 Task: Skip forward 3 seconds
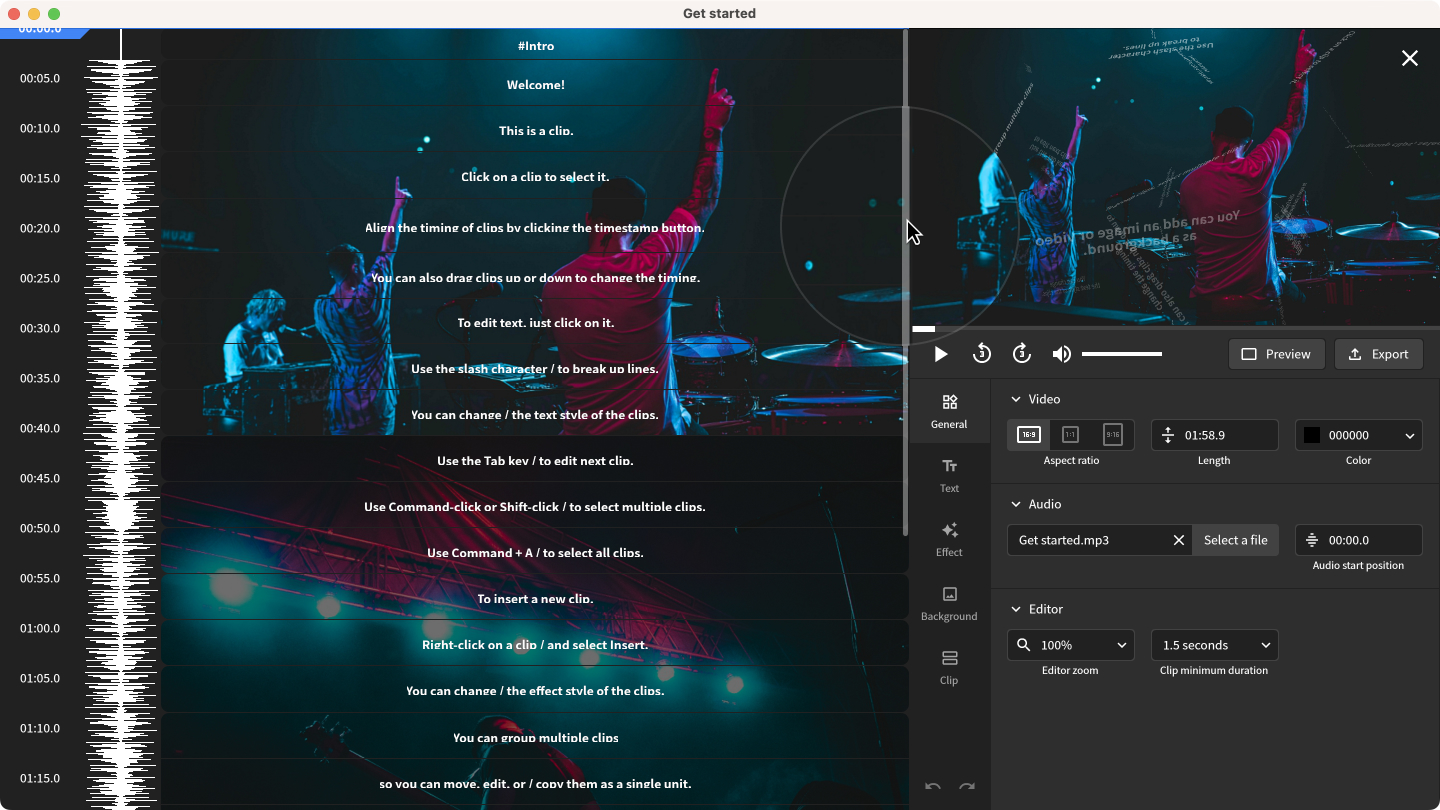click(1021, 354)
